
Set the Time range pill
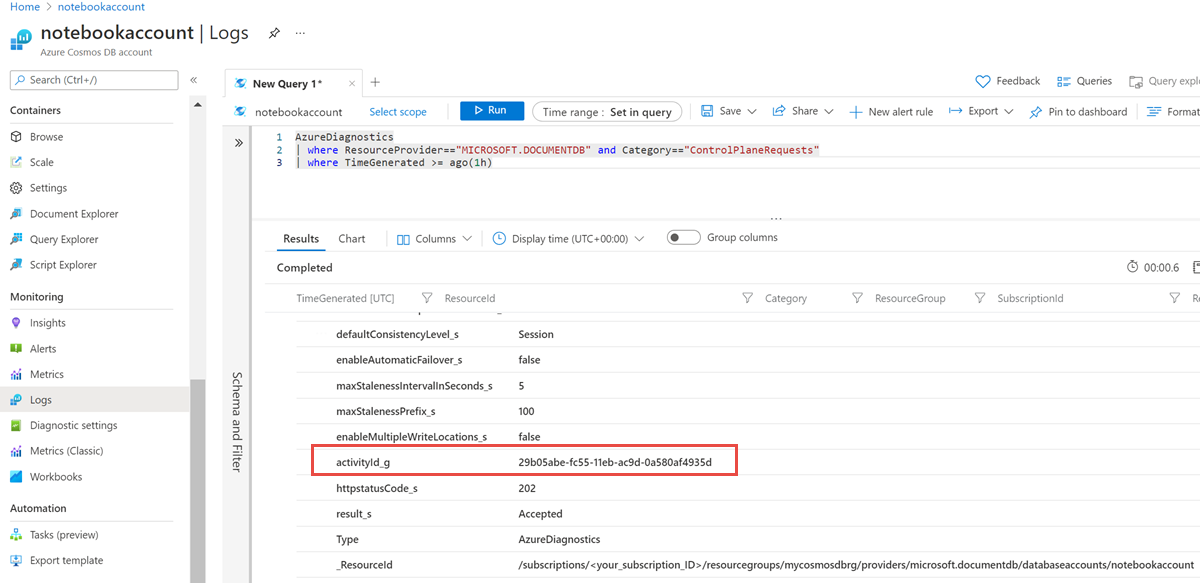(x=607, y=112)
